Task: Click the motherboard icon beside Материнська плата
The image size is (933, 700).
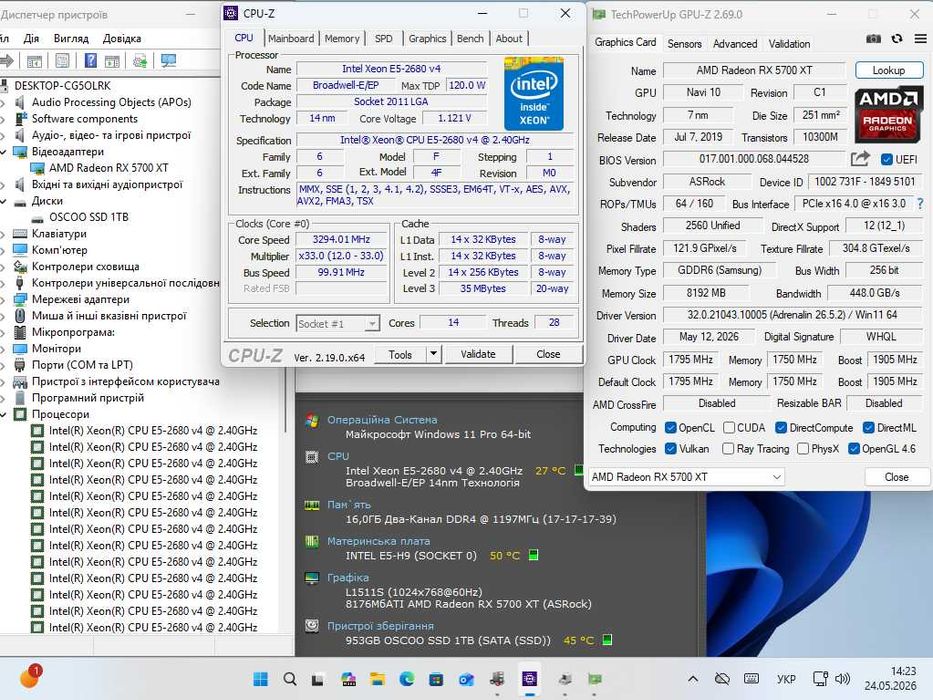Action: point(312,542)
